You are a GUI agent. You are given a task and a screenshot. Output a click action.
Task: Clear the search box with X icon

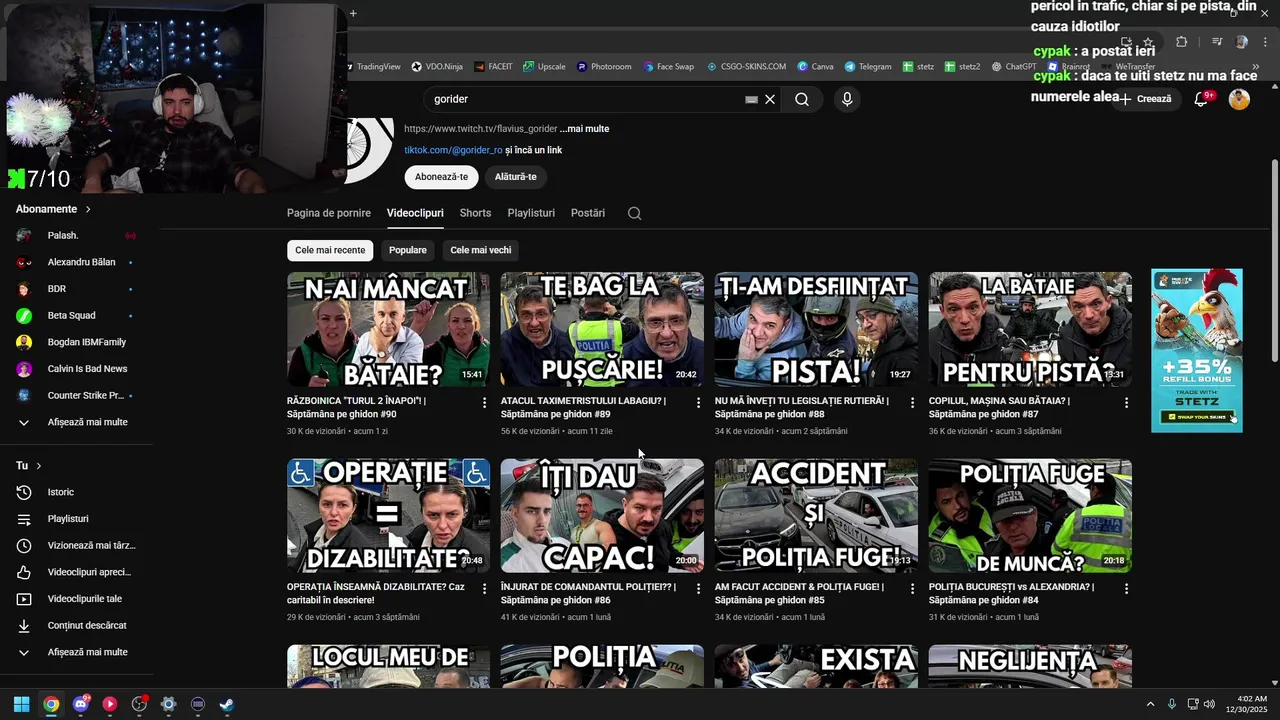pos(770,99)
